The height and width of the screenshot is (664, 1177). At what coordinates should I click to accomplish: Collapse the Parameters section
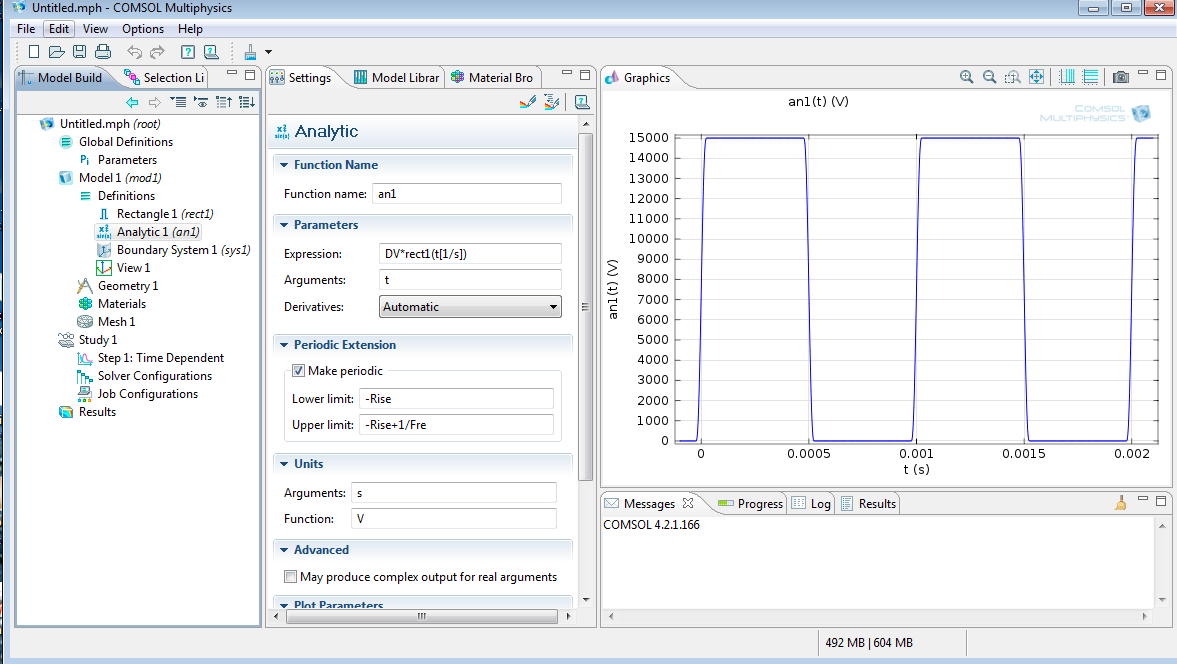pos(284,225)
